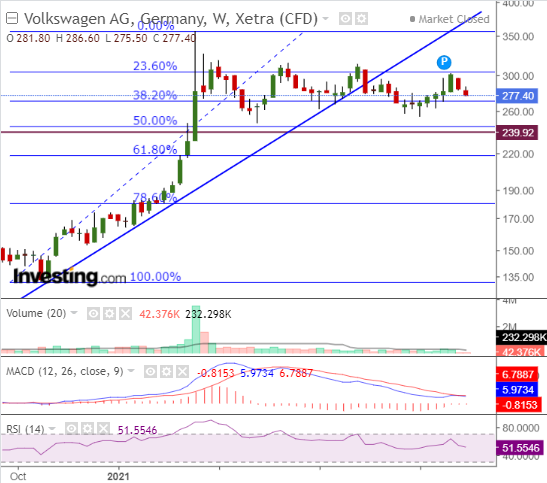Click the 190.00 price axis label
Viewport: 547px width, 483px height.
coord(518,191)
